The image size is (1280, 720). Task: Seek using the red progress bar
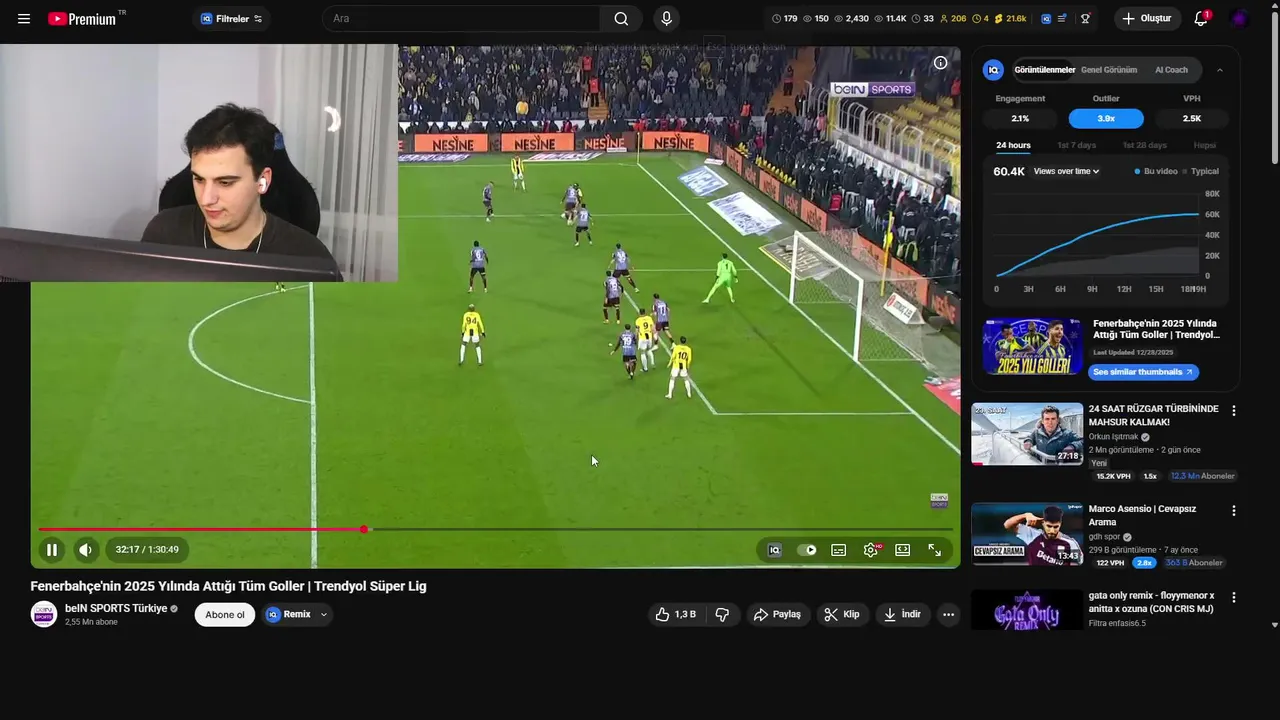tap(496, 529)
